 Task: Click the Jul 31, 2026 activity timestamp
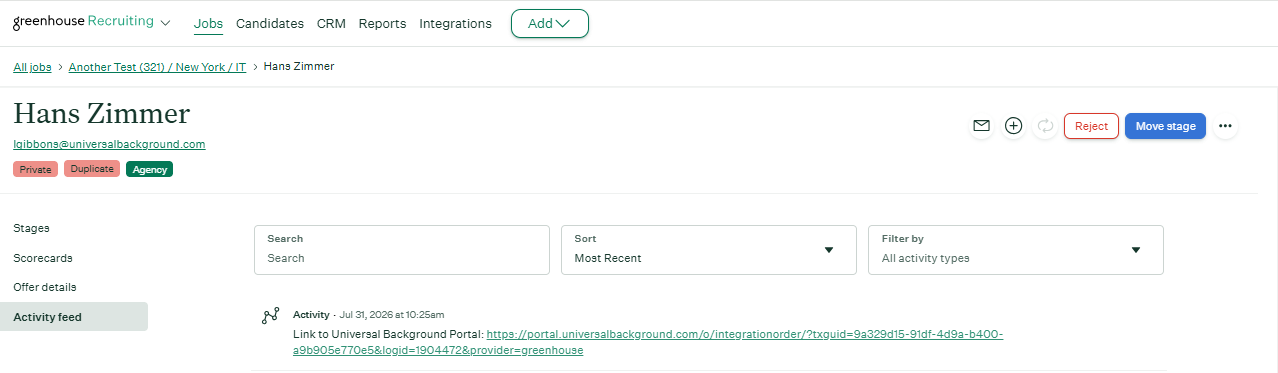tap(392, 314)
